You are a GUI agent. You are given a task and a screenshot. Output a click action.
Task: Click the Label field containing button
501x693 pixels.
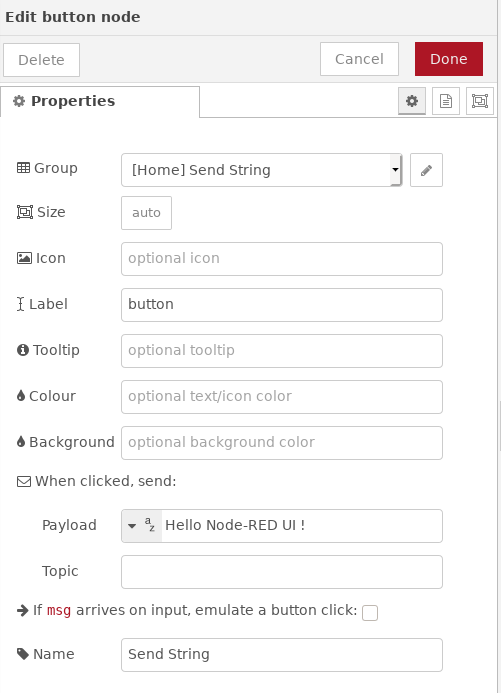point(282,305)
